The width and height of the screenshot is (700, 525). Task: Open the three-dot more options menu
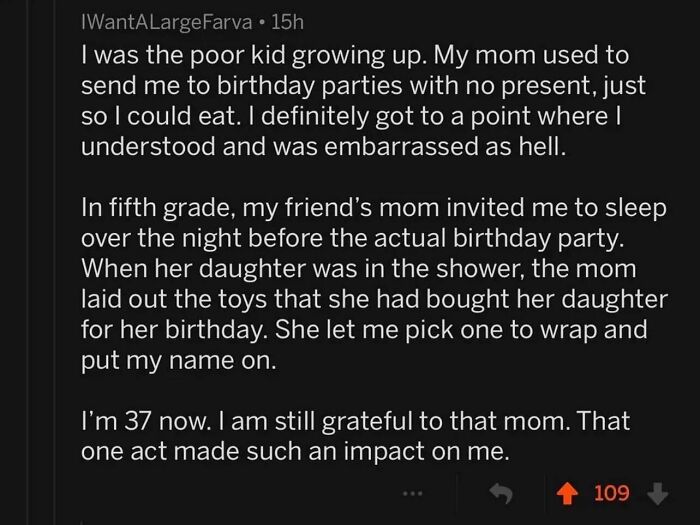tap(412, 493)
